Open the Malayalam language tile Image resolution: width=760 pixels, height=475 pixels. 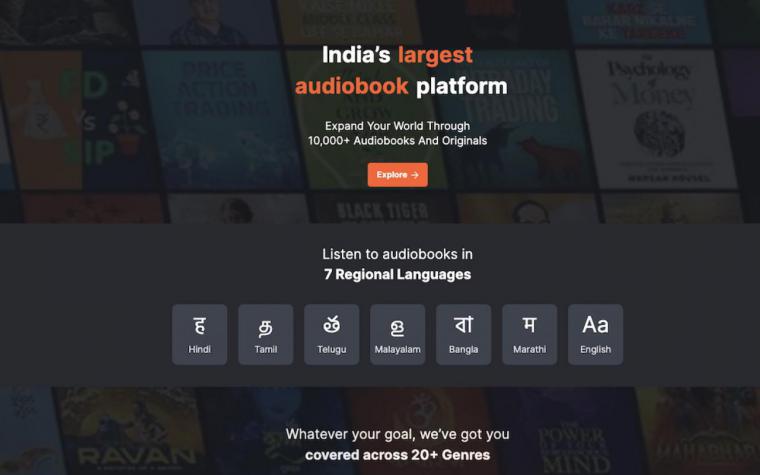tap(397, 334)
